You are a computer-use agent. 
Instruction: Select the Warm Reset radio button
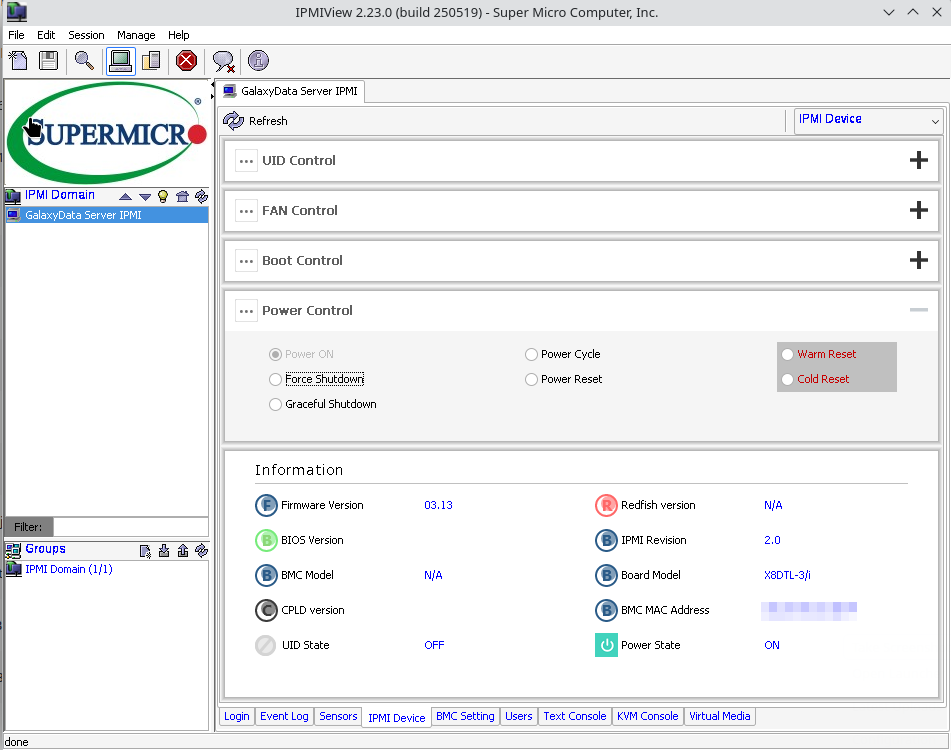click(787, 354)
